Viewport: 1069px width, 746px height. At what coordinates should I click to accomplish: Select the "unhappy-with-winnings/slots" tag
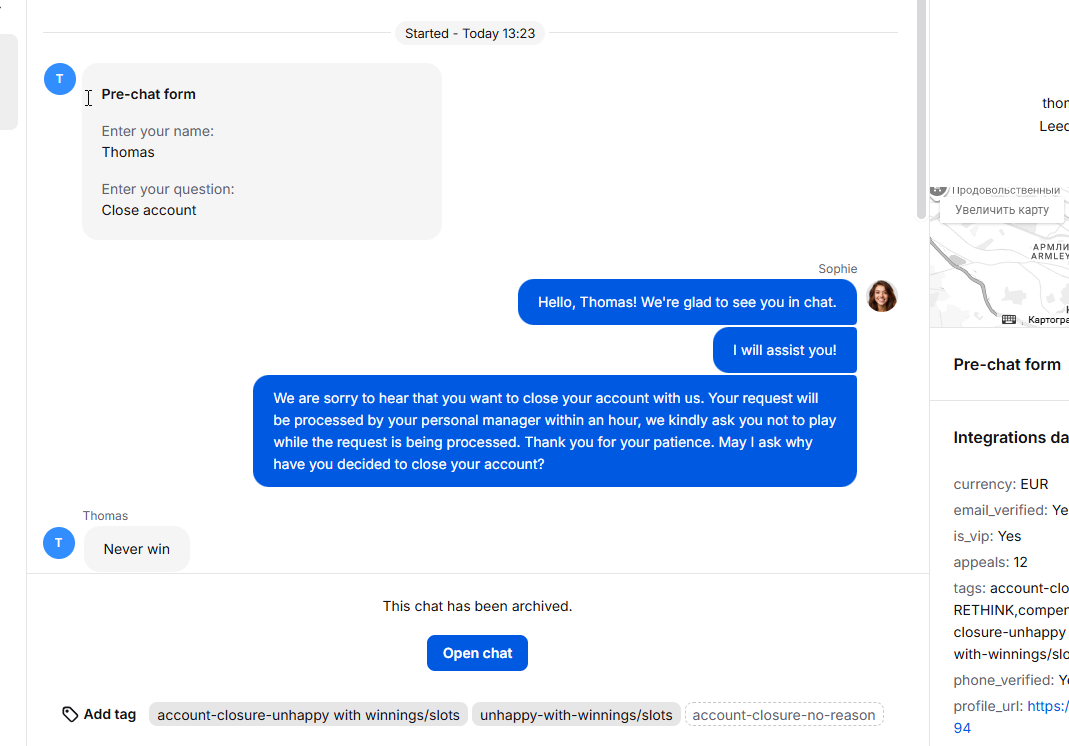pyautogui.click(x=576, y=714)
